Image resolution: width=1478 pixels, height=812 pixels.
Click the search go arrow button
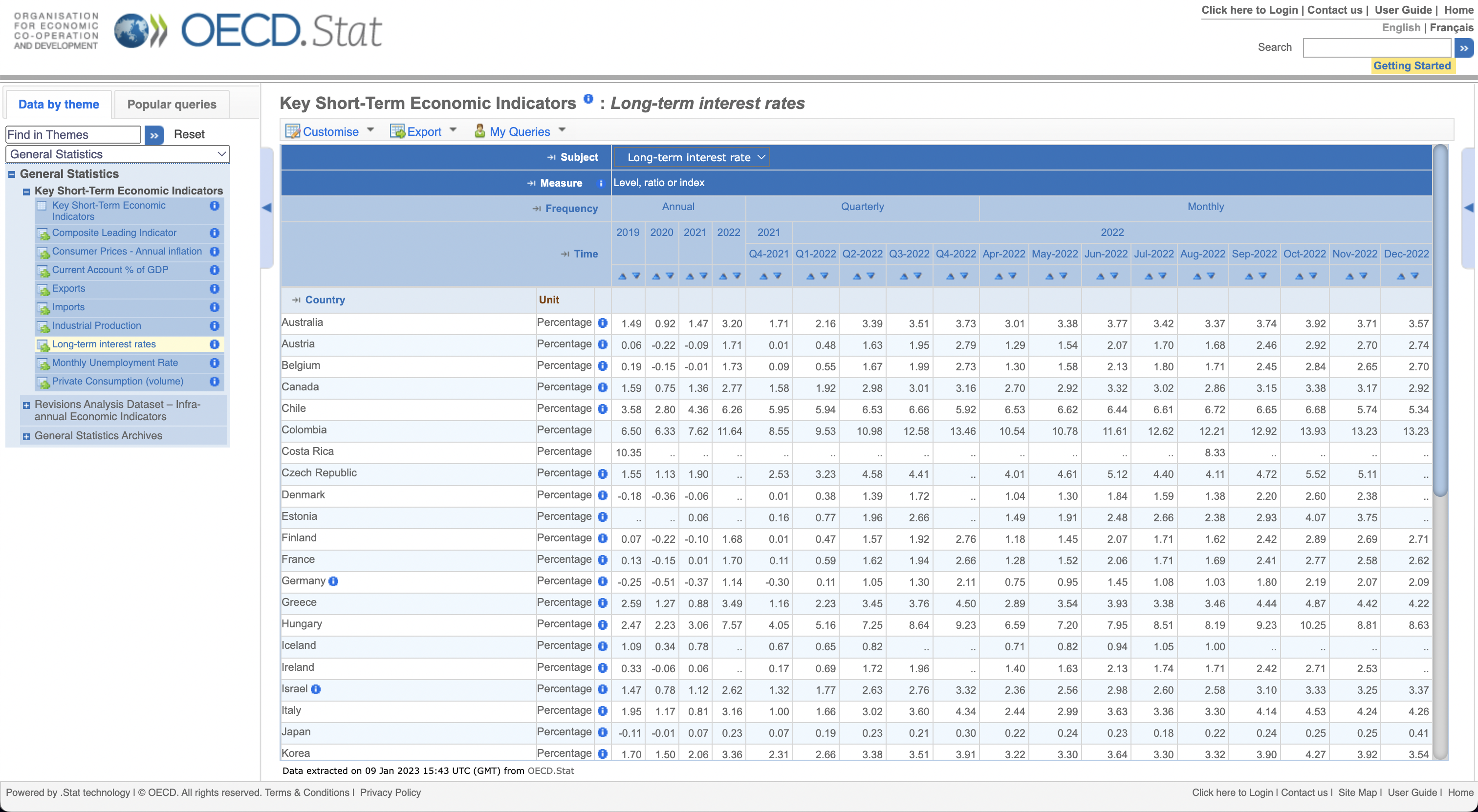point(1464,47)
